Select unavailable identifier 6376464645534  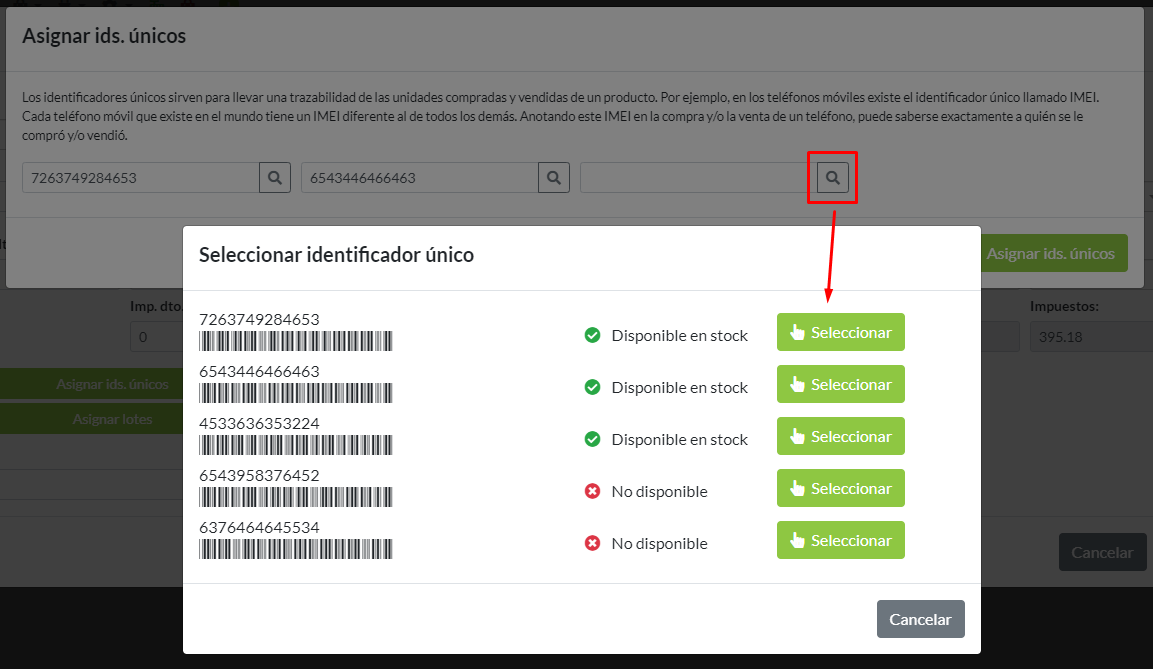pyautogui.click(x=840, y=540)
